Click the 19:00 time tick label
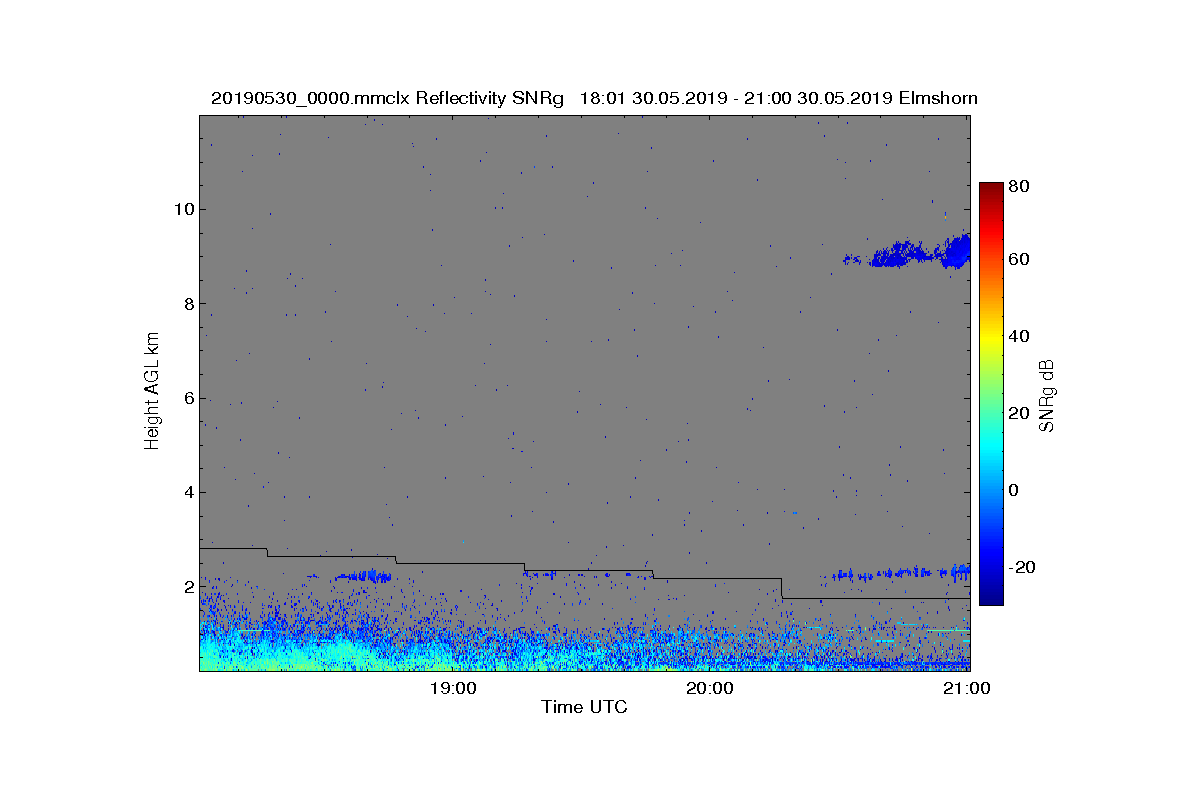 click(x=453, y=688)
